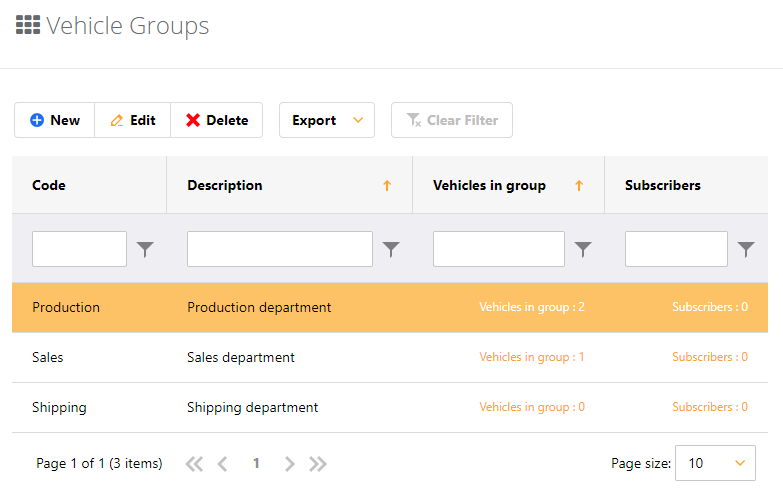This screenshot has width=783, height=503.
Task: Open Vehicles in group : 0 link
Action: click(x=532, y=407)
